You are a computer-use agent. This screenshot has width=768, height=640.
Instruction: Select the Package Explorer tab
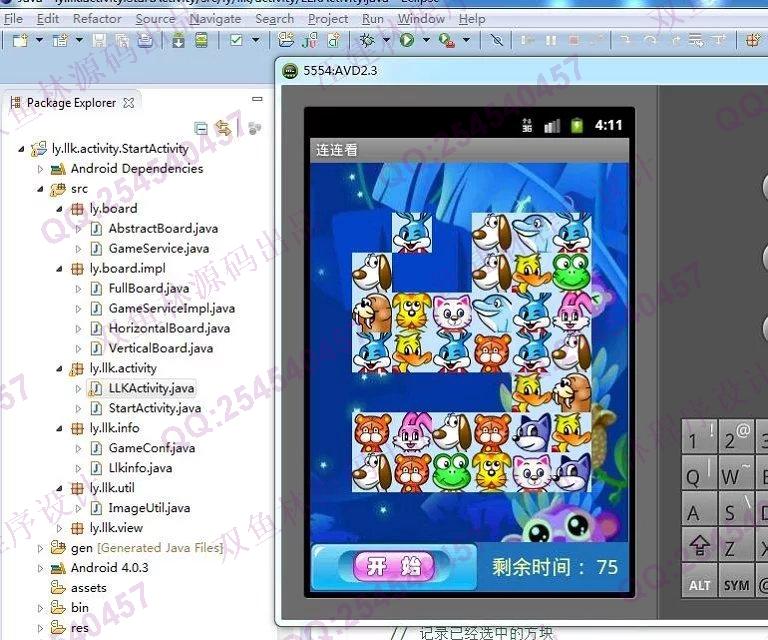point(72,102)
